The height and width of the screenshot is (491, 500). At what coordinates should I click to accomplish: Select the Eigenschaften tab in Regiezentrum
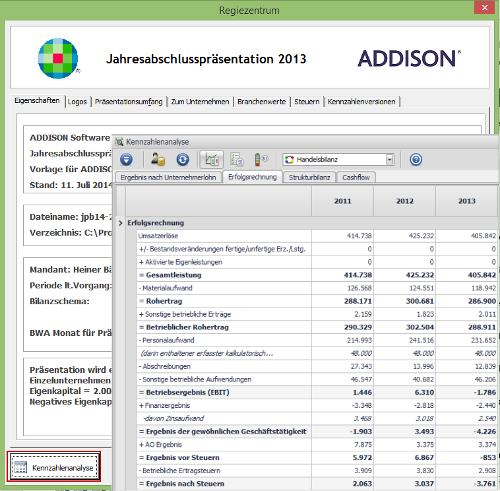click(37, 101)
